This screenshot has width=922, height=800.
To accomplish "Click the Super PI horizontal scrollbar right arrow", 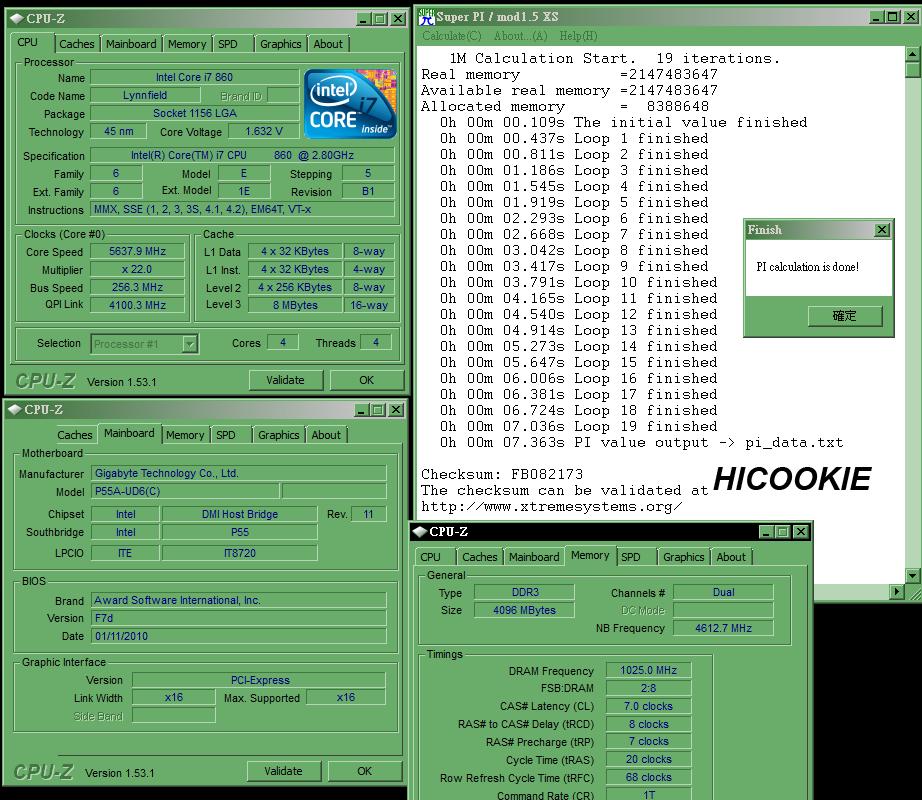I will click(x=896, y=591).
